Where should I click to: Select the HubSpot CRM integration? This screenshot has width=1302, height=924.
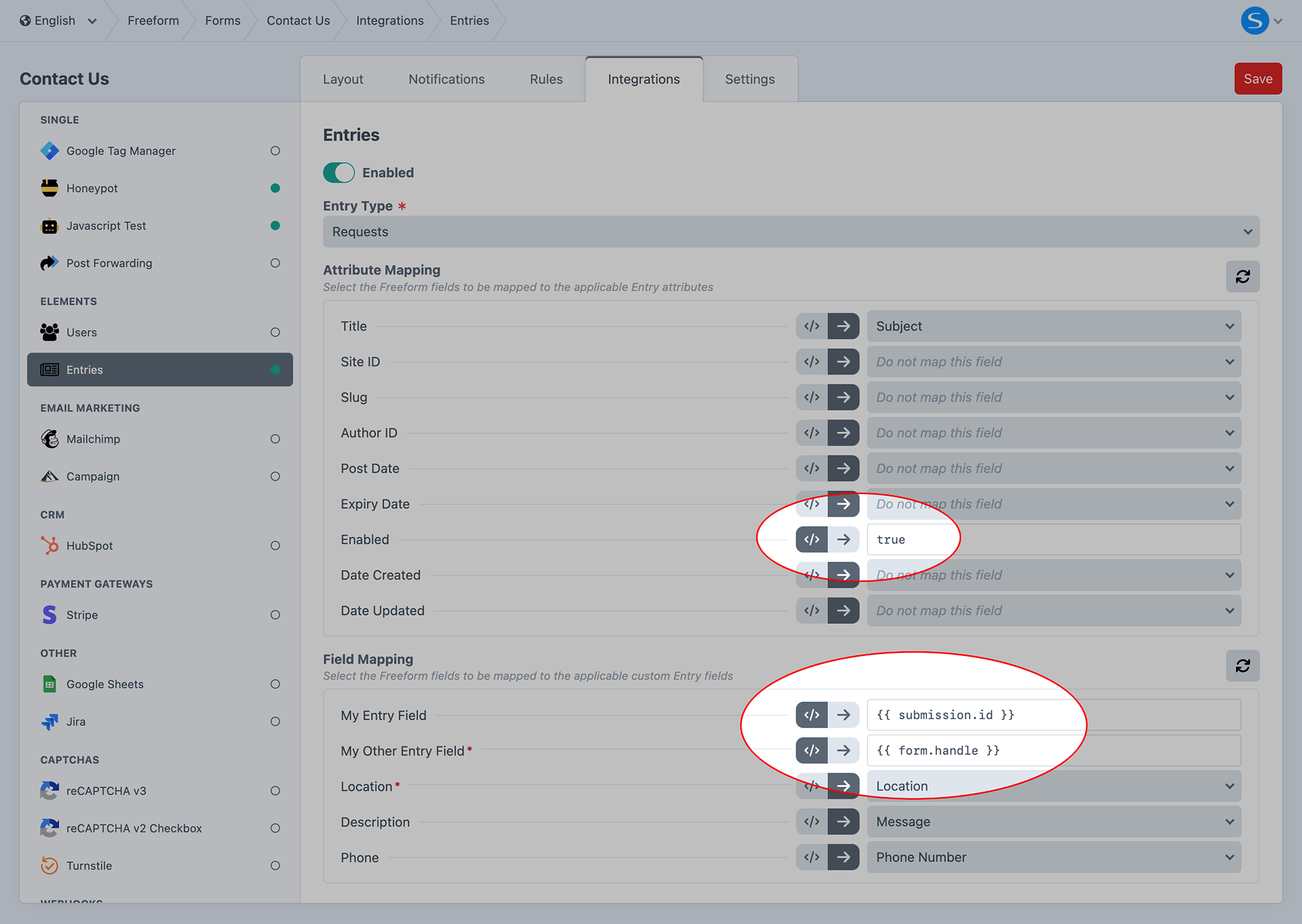[x=89, y=545]
